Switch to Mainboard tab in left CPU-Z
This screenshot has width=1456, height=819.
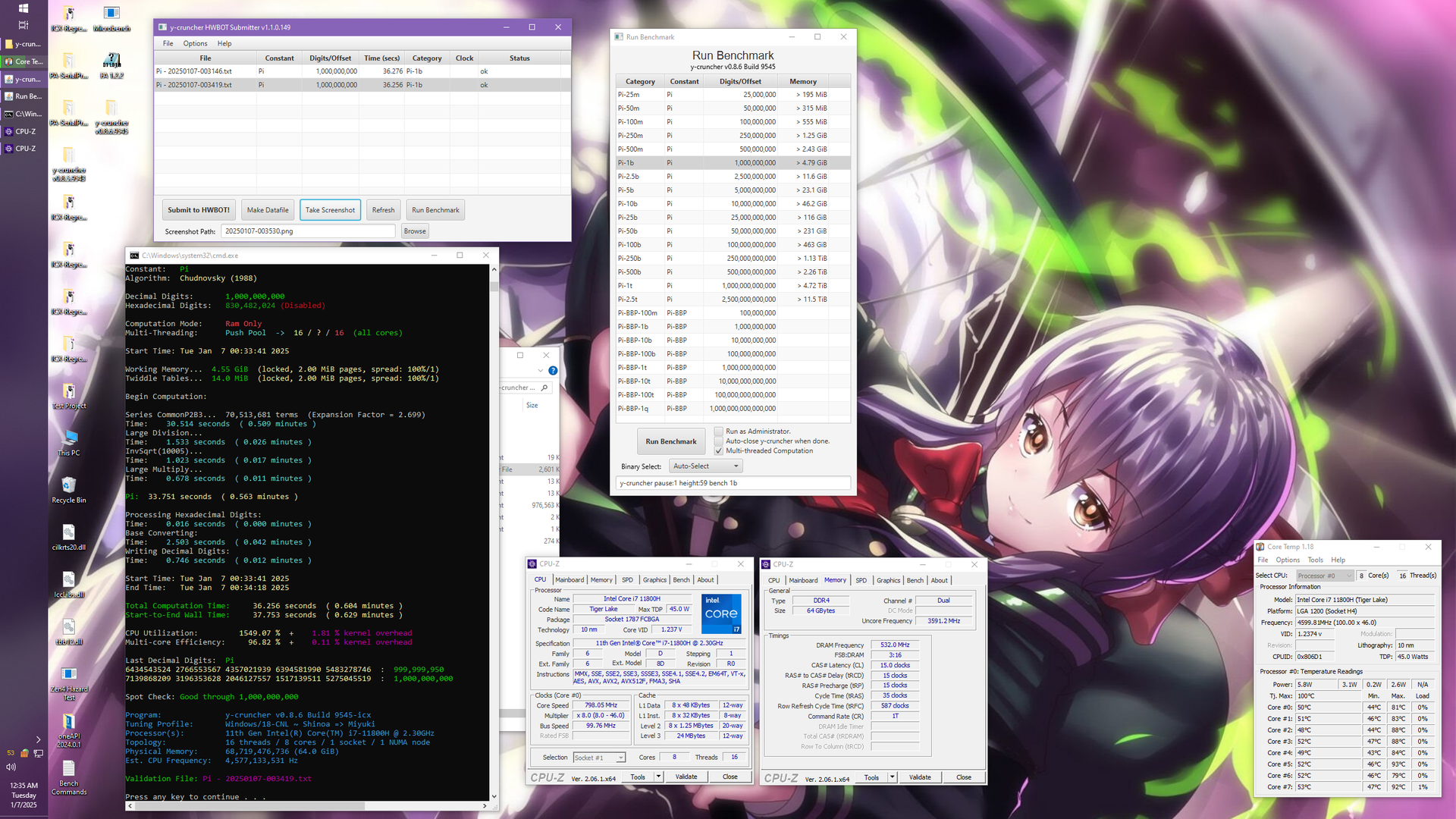(570, 580)
